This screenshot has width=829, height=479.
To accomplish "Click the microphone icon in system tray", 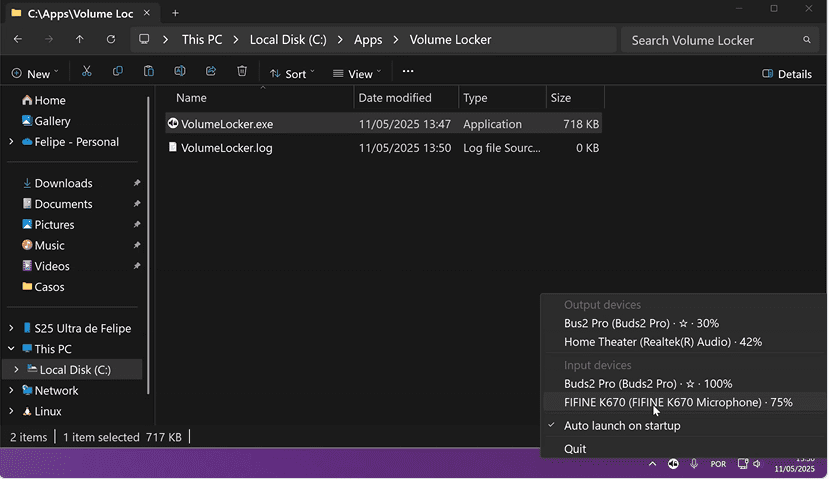I will [x=694, y=464].
